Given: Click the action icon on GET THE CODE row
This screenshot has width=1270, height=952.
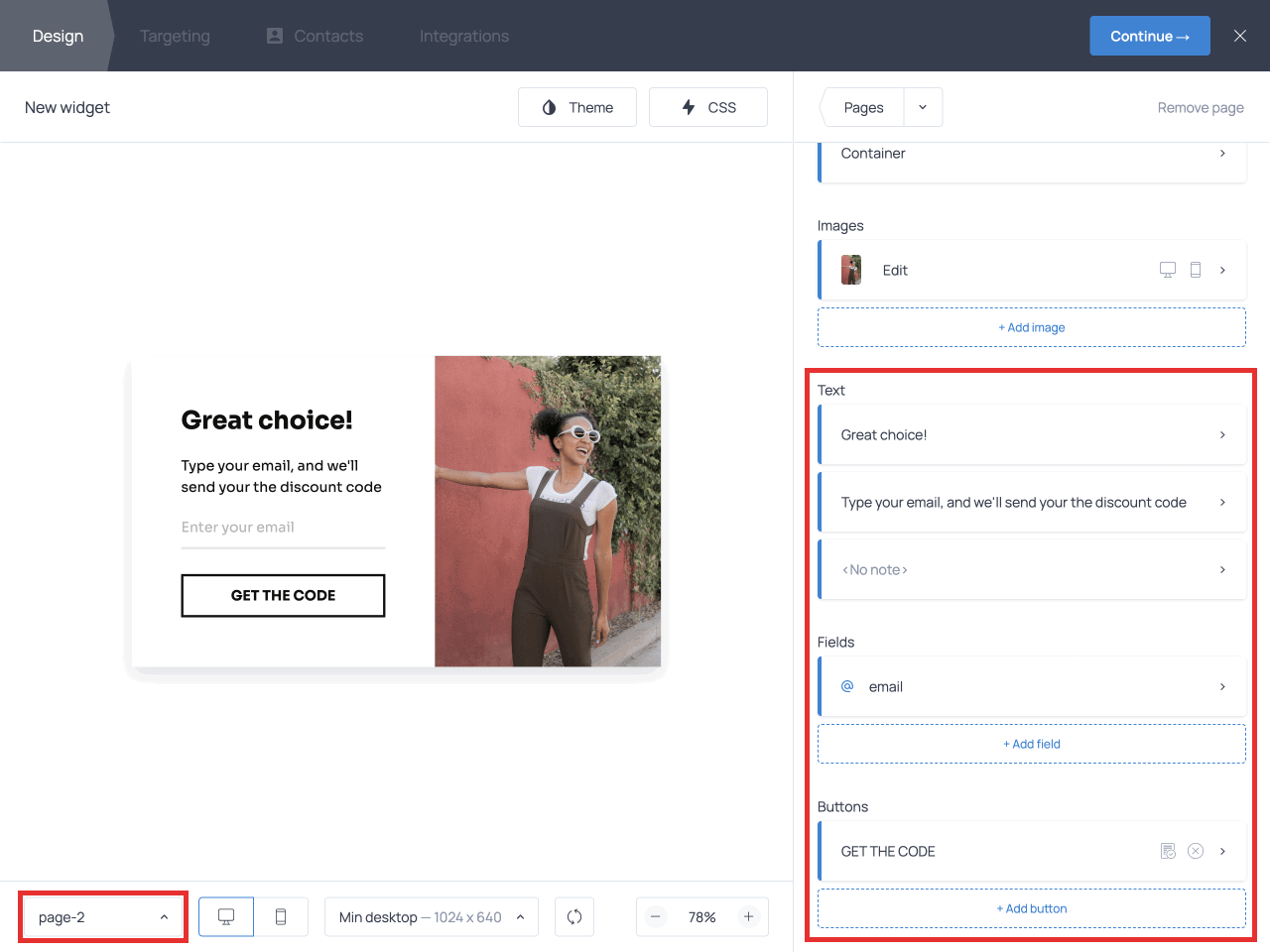Looking at the screenshot, I should pos(1168,851).
